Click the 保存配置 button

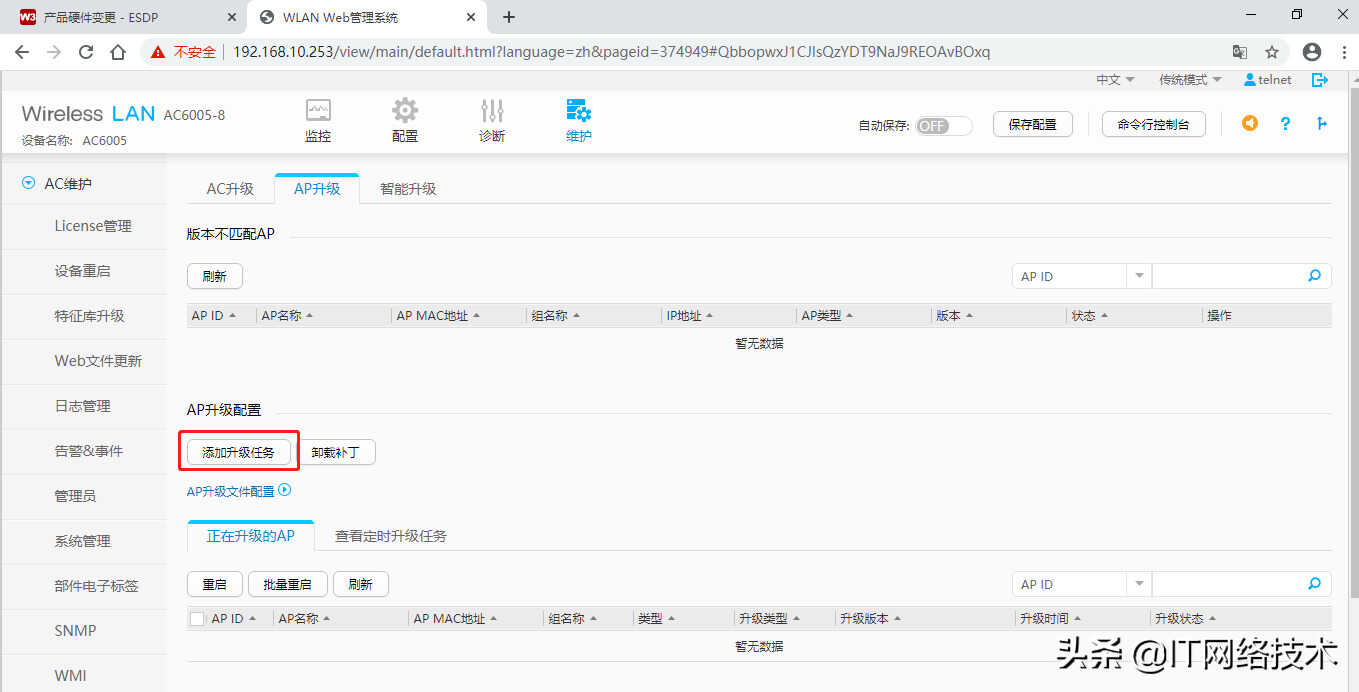pyautogui.click(x=1032, y=125)
